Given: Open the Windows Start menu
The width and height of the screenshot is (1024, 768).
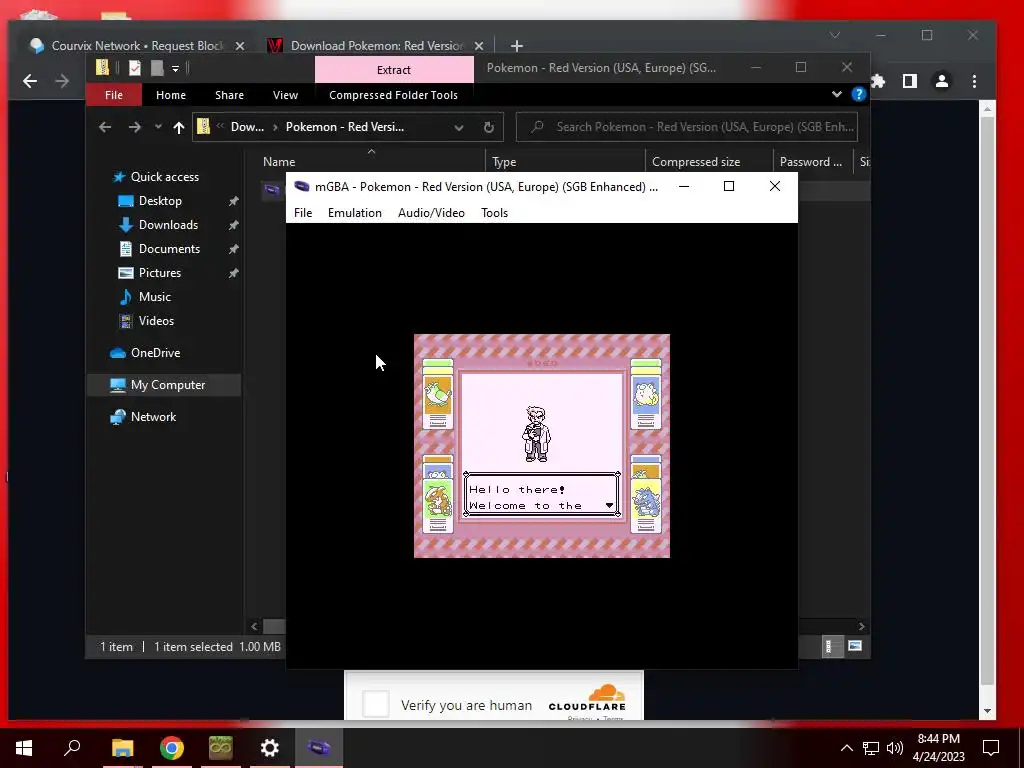Looking at the screenshot, I should click(24, 747).
